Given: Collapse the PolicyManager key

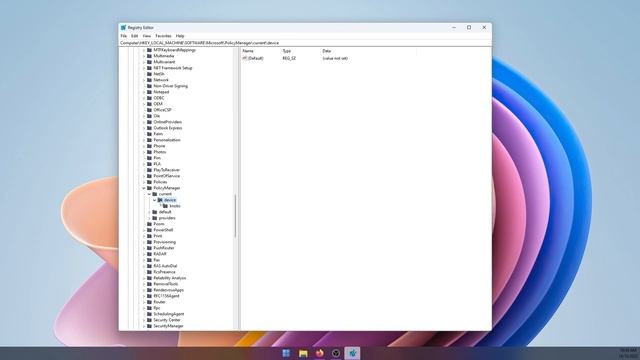Looking at the screenshot, I should tap(144, 188).
